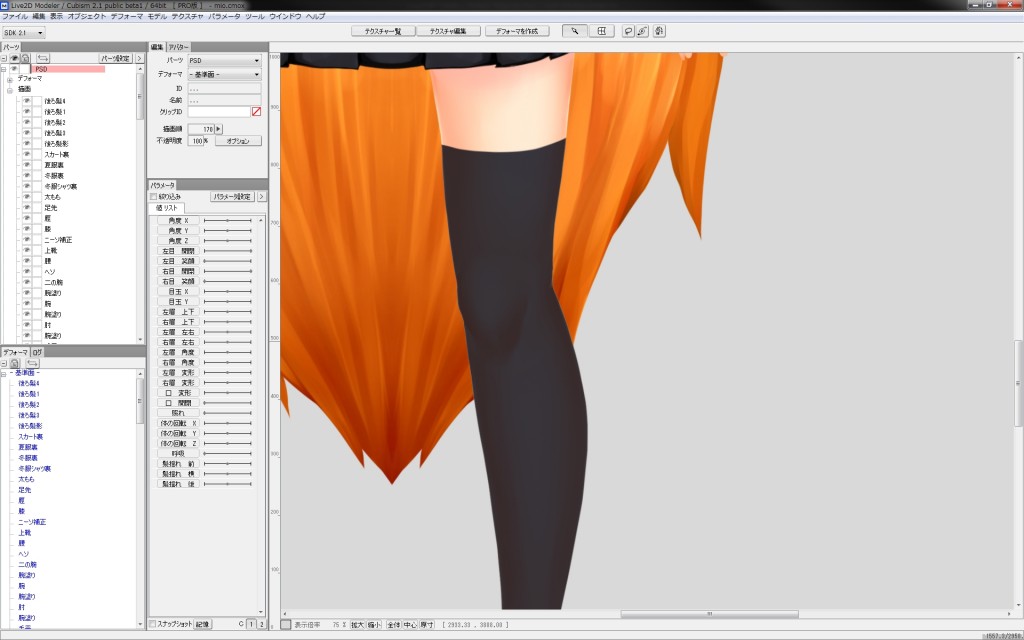Image resolution: width=1024 pixels, height=640 pixels.
Task: Collapse all via minus icon in parts header
Action: click(4, 58)
